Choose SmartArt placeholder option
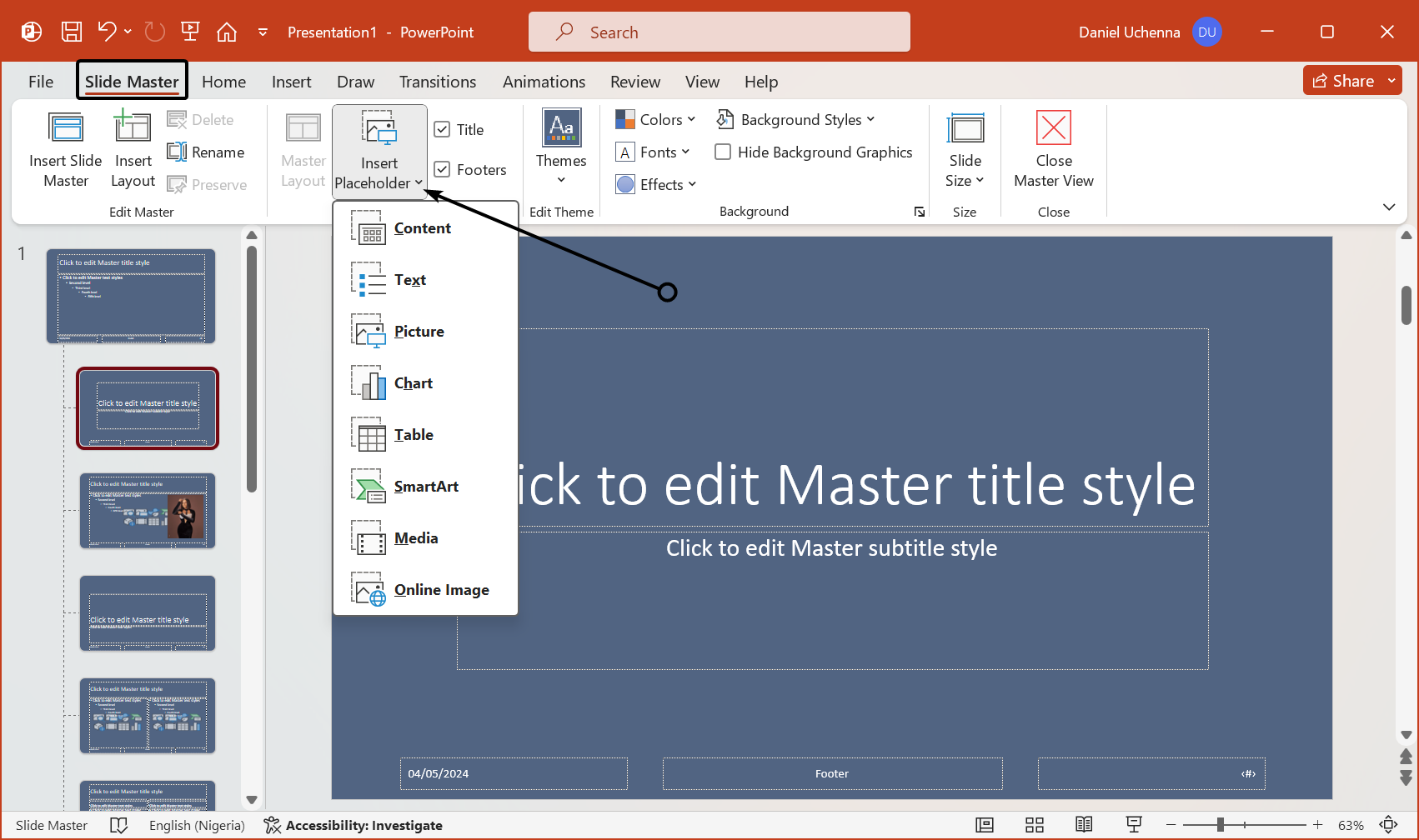This screenshot has width=1419, height=840. [426, 487]
